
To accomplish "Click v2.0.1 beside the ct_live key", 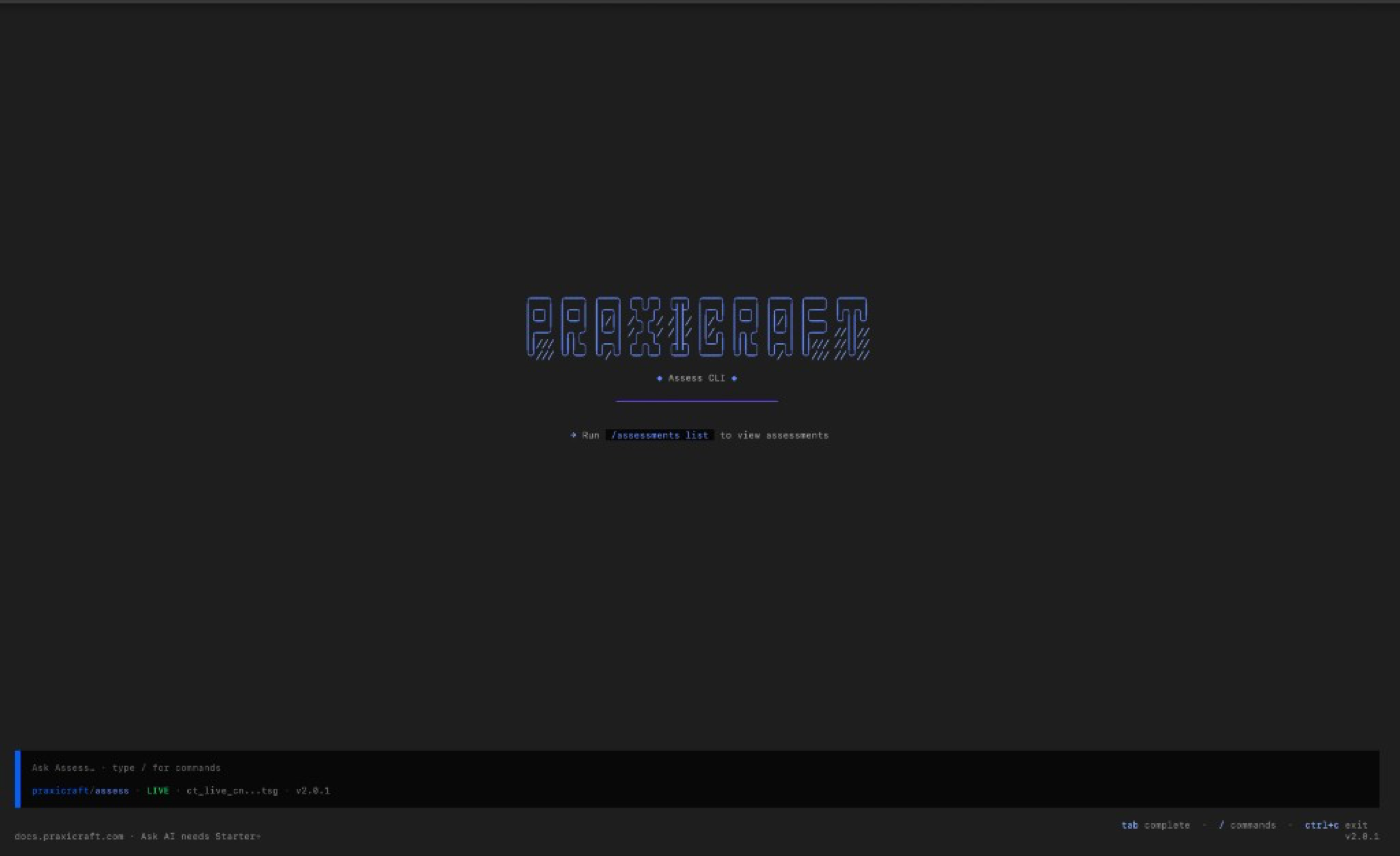I will click(313, 791).
